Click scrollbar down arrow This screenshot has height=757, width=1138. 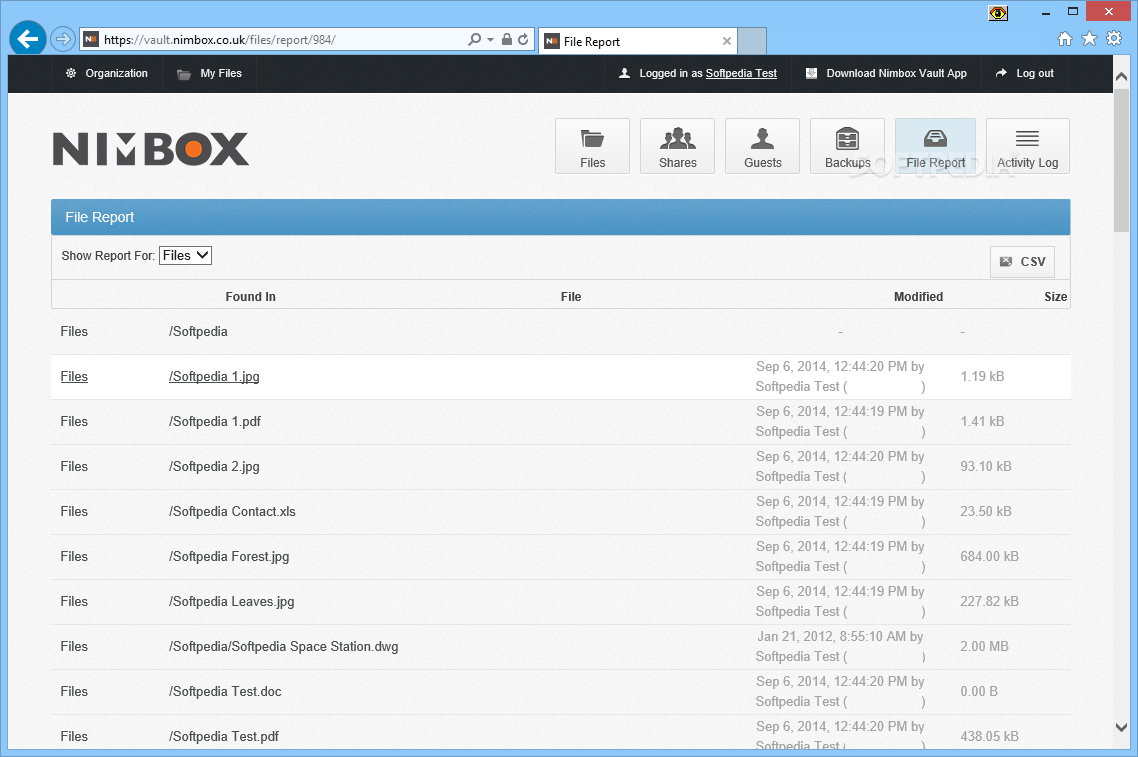point(1121,727)
